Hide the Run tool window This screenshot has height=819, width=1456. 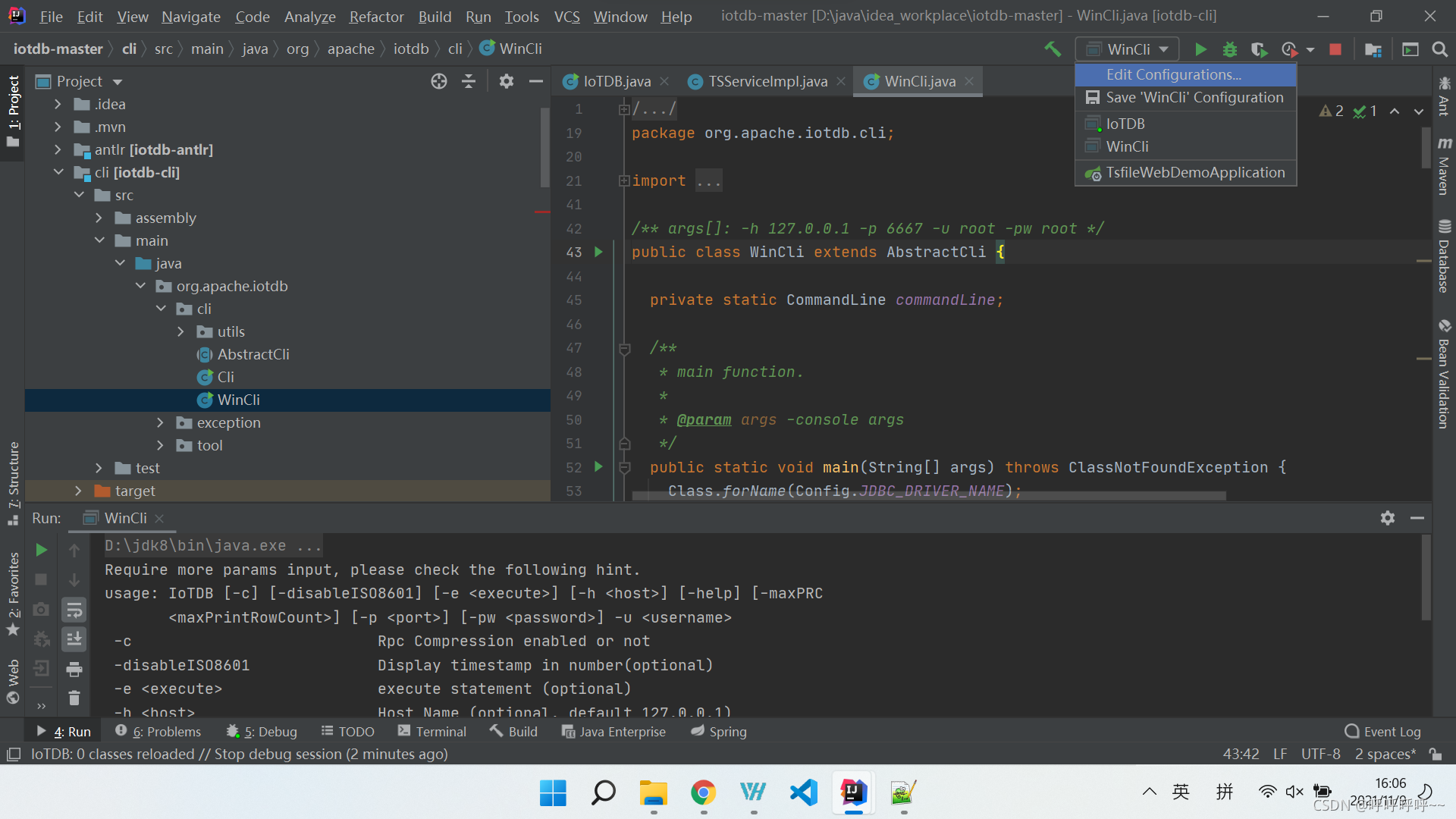pos(1417,518)
